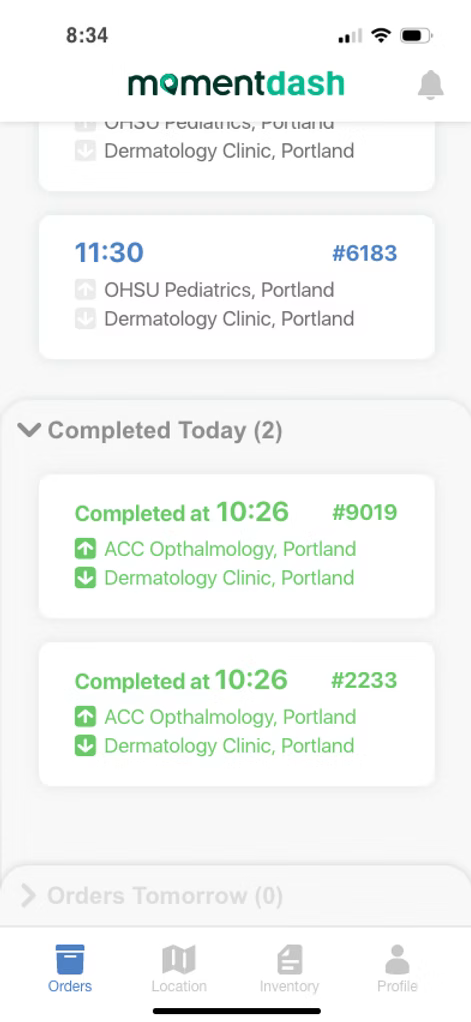471x1022 pixels.
Task: Open the Profile person icon
Action: pyautogui.click(x=397, y=959)
